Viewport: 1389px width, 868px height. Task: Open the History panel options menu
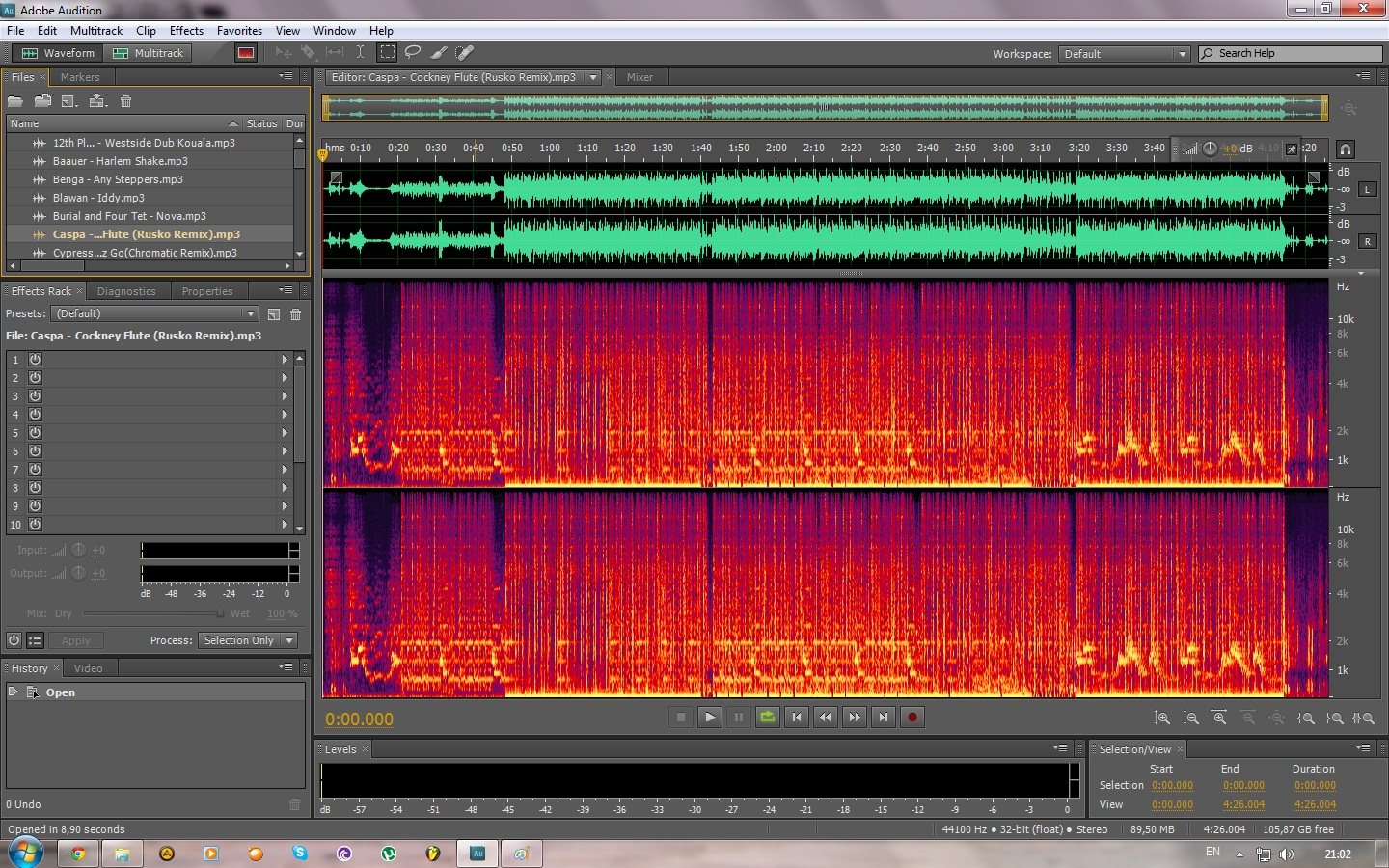tap(286, 667)
